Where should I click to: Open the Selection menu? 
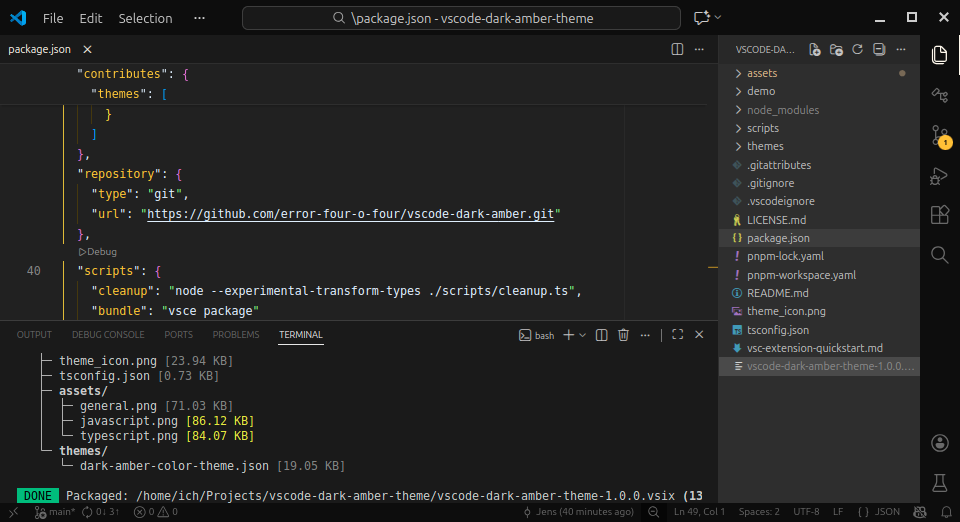[x=145, y=18]
